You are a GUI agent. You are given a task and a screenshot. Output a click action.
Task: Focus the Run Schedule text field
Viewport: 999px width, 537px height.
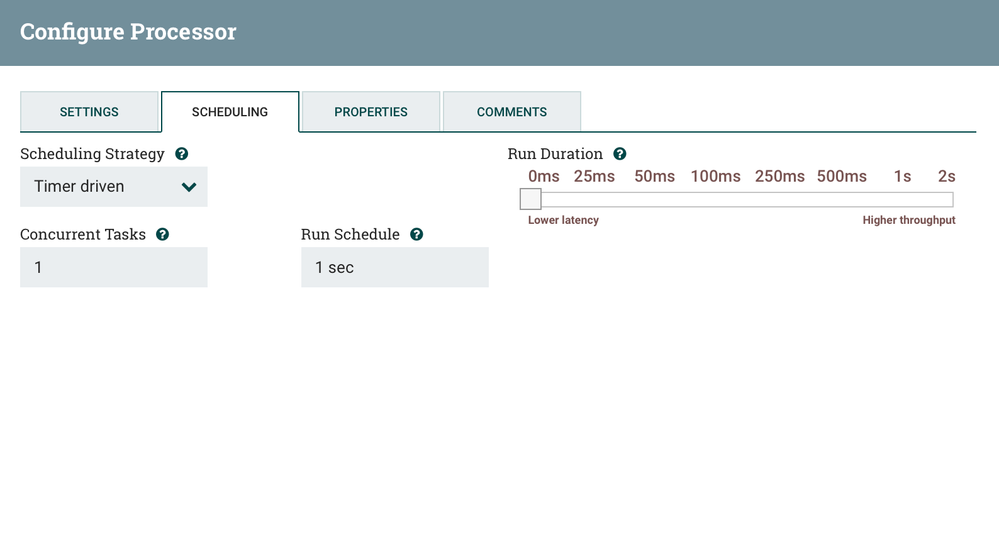(x=394, y=268)
